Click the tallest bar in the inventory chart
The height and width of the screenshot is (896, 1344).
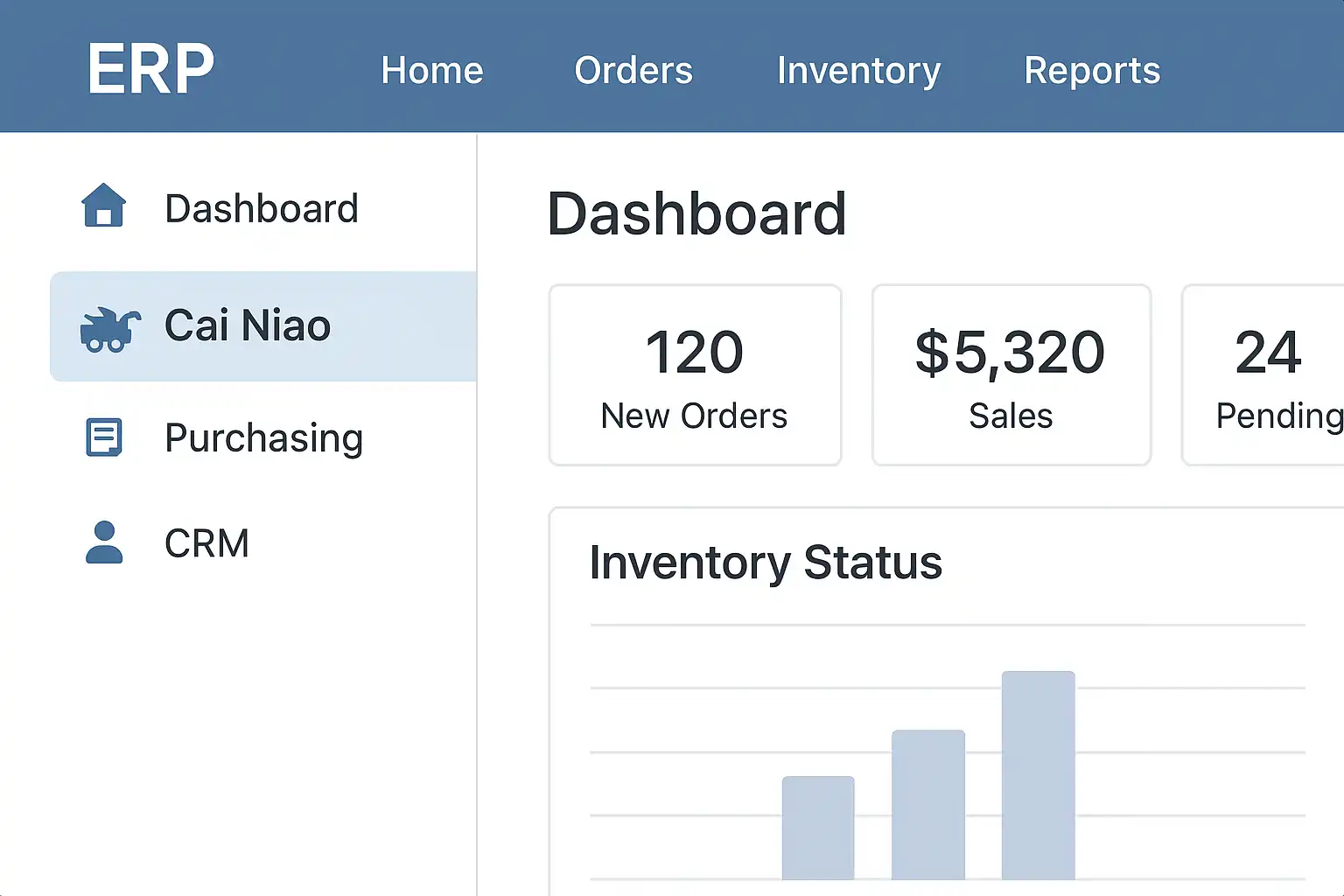1038,775
